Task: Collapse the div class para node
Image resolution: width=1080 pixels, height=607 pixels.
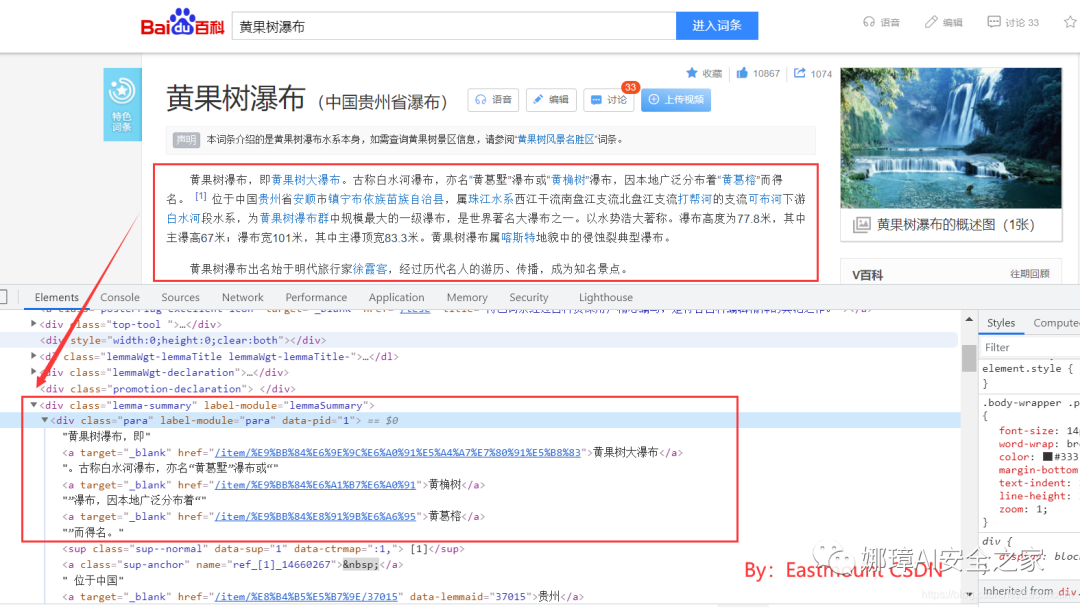Action: pos(45,420)
